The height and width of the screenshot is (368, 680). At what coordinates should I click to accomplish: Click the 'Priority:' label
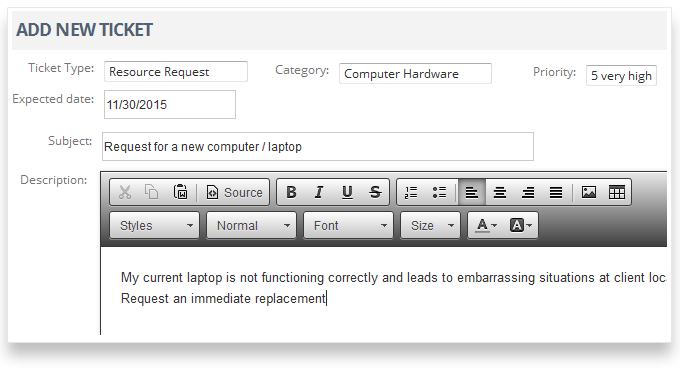point(554,72)
